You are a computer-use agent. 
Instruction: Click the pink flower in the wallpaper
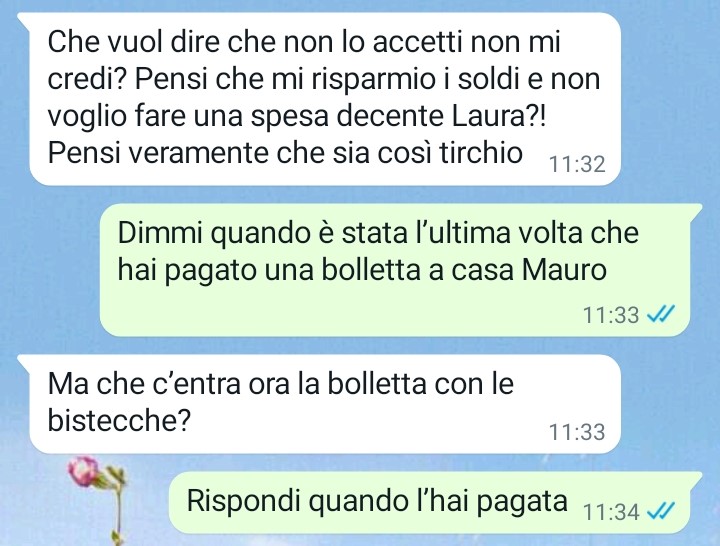click(x=85, y=470)
